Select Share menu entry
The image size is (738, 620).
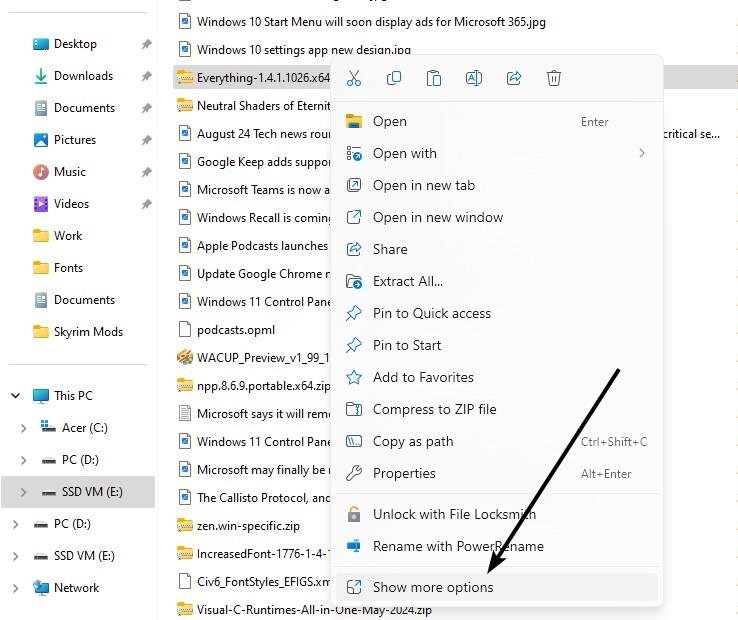point(497,250)
